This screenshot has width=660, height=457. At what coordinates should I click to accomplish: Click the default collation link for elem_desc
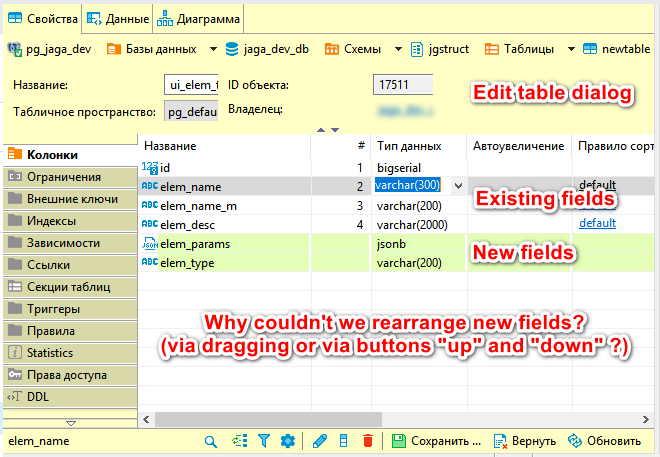[x=597, y=223]
